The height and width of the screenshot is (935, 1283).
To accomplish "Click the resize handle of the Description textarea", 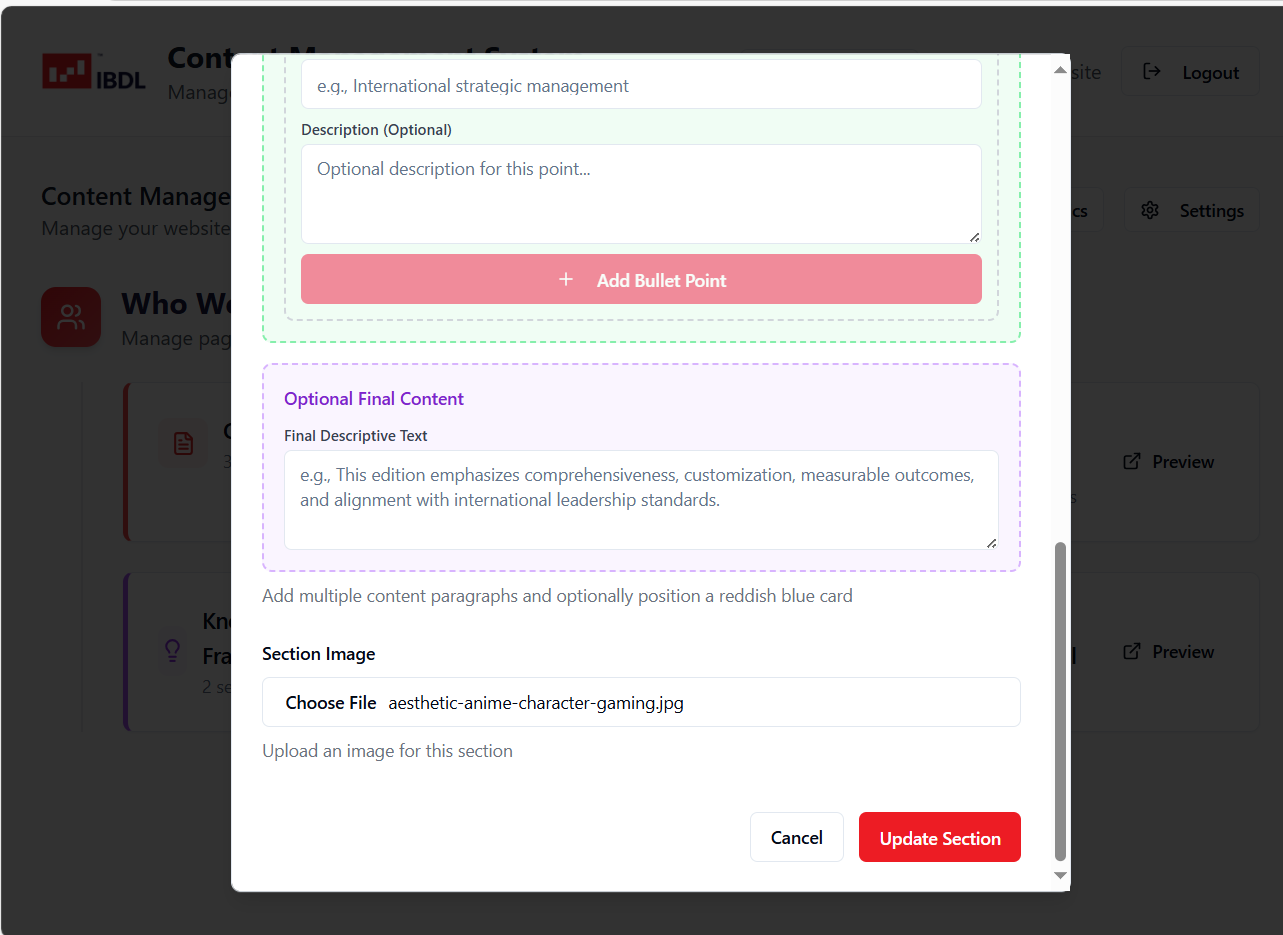I will [x=974, y=236].
